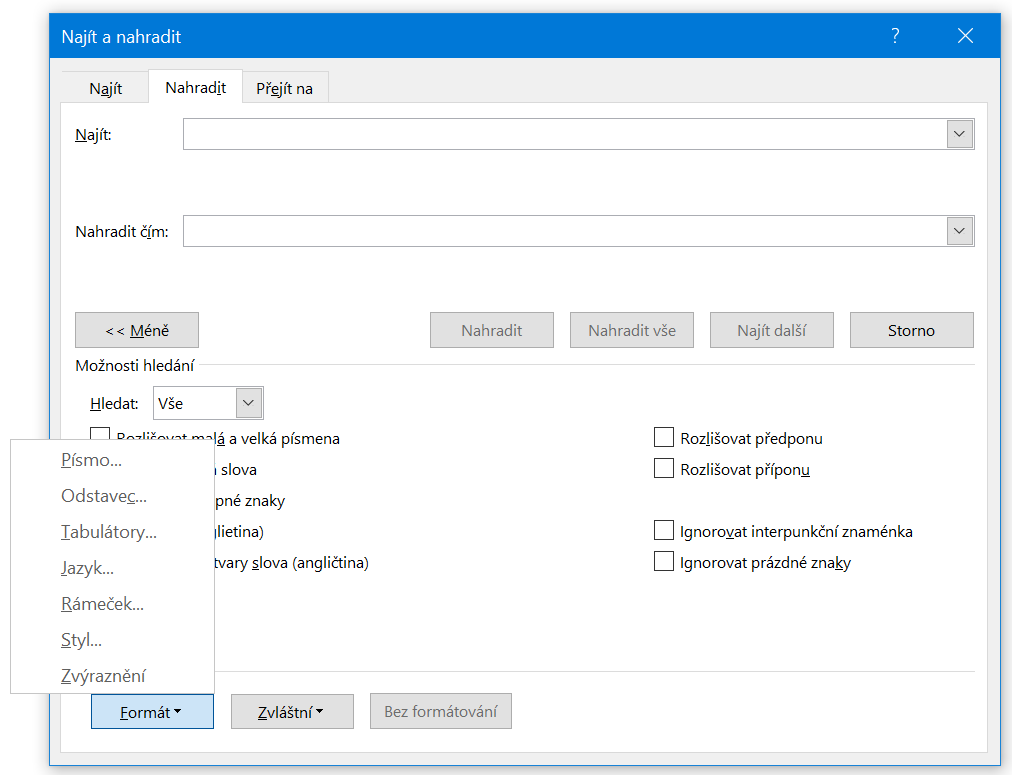Open the Přejít na tab
The height and width of the screenshot is (775, 1012).
tap(284, 88)
